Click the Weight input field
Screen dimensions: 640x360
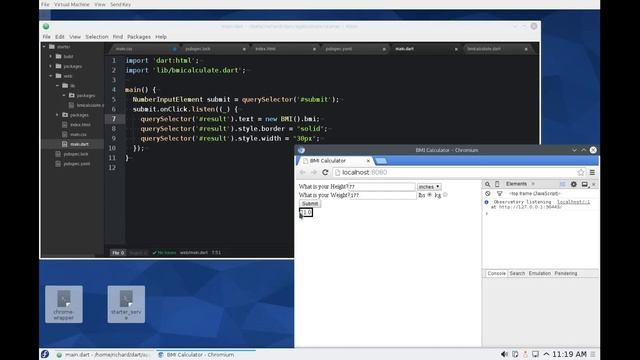tap(383, 196)
